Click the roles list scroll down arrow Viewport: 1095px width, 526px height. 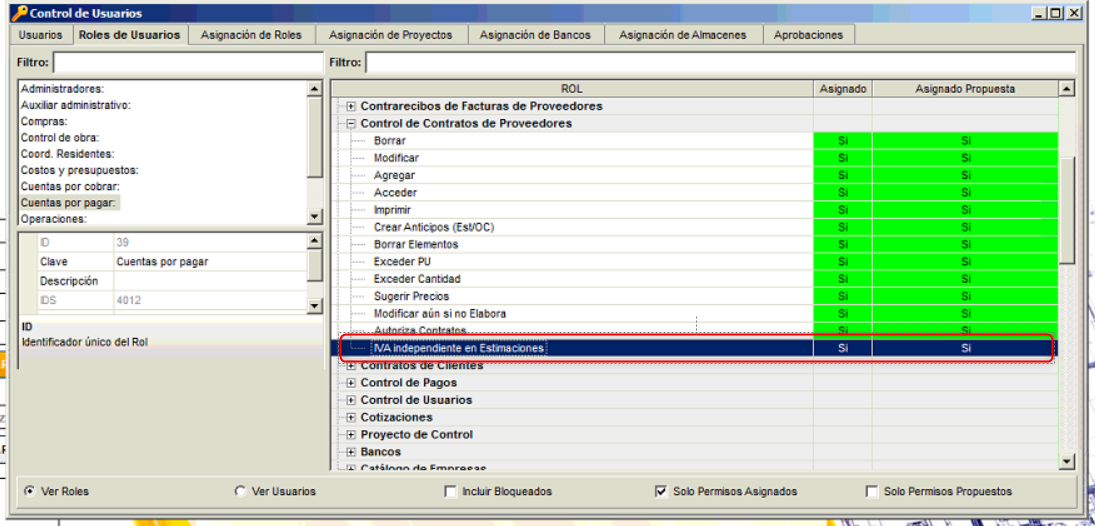314,217
